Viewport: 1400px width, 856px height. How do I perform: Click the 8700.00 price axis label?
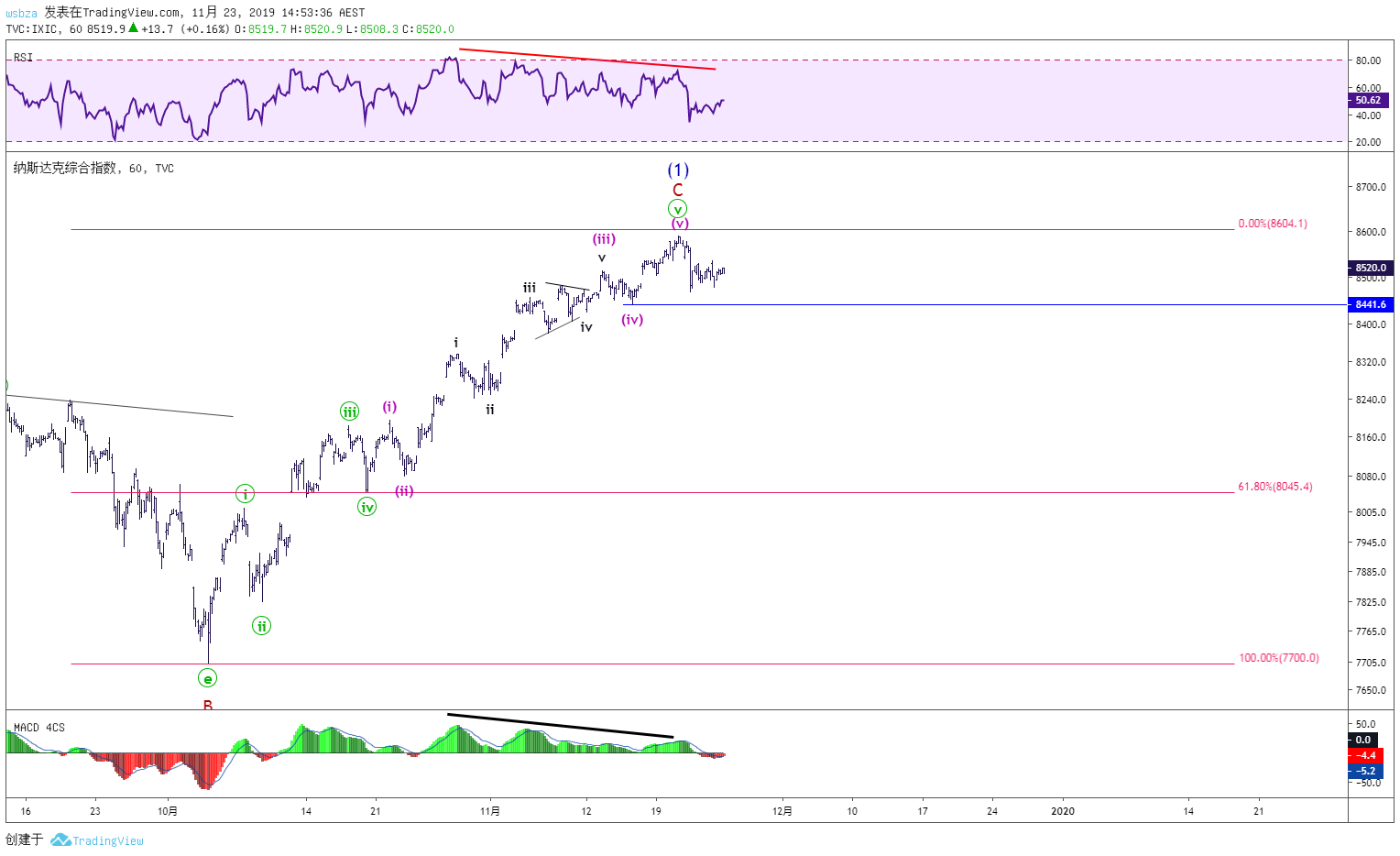(1371, 187)
